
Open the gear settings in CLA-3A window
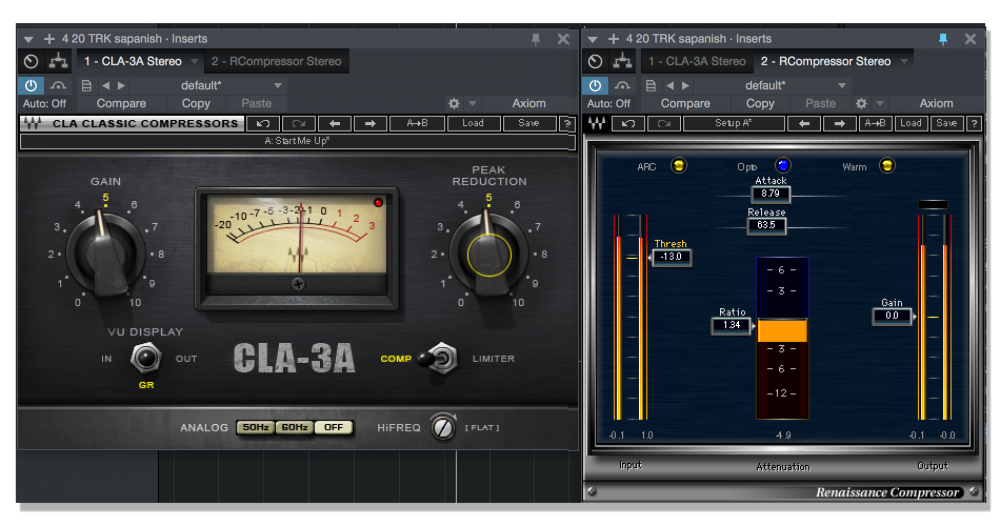[x=454, y=103]
